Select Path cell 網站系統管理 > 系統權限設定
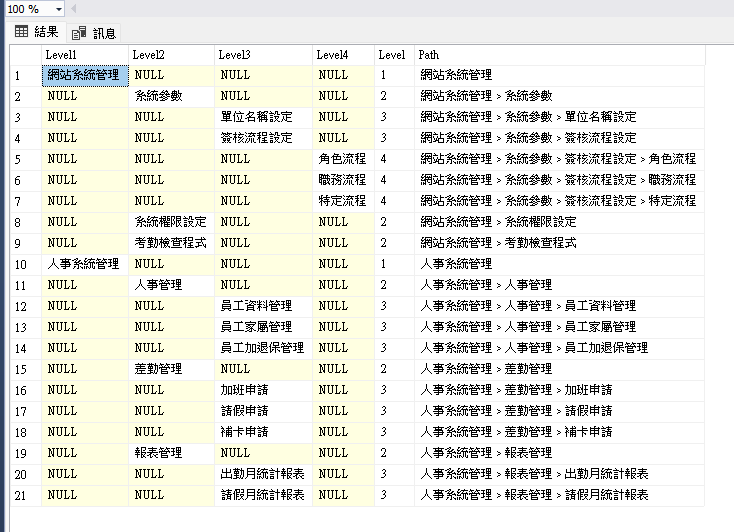The image size is (734, 532). click(x=560, y=222)
